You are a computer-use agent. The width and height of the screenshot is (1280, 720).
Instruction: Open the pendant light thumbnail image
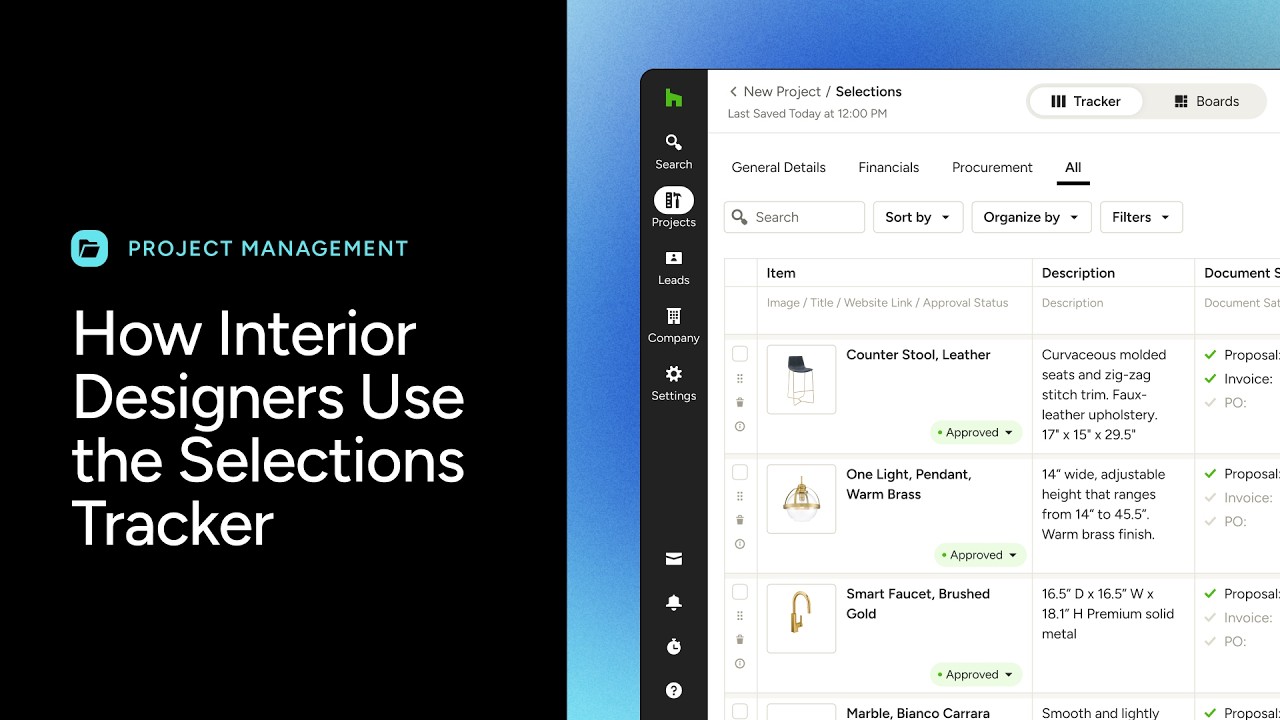(x=801, y=498)
